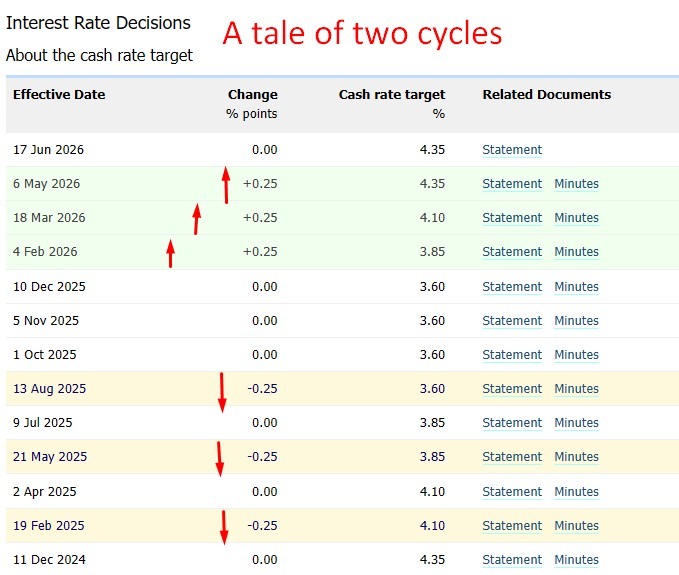679x575 pixels.
Task: Click the 4.35 cash rate for 11 Dec 2024
Action: (x=432, y=560)
